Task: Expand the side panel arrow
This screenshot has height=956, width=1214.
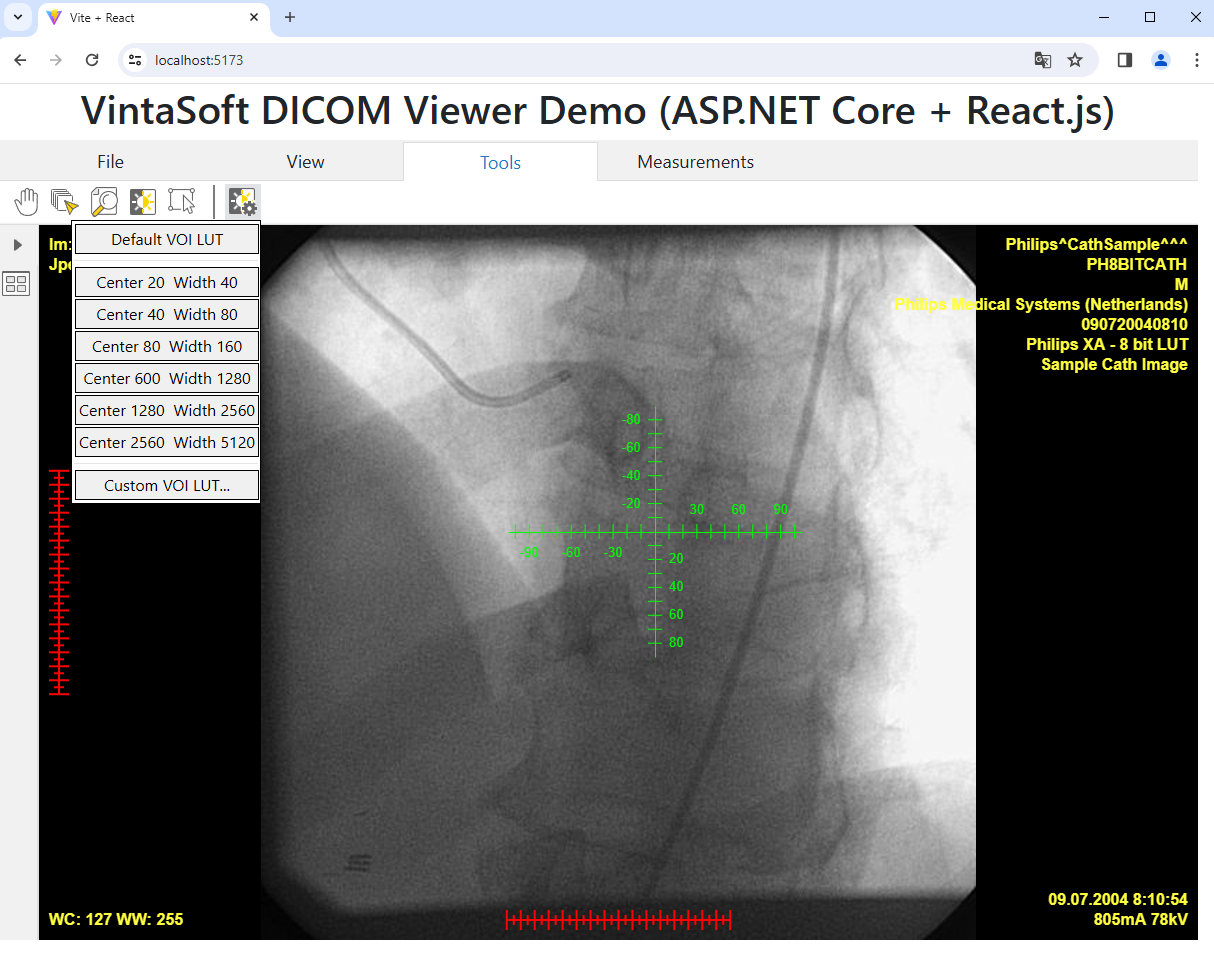Action: click(17, 245)
